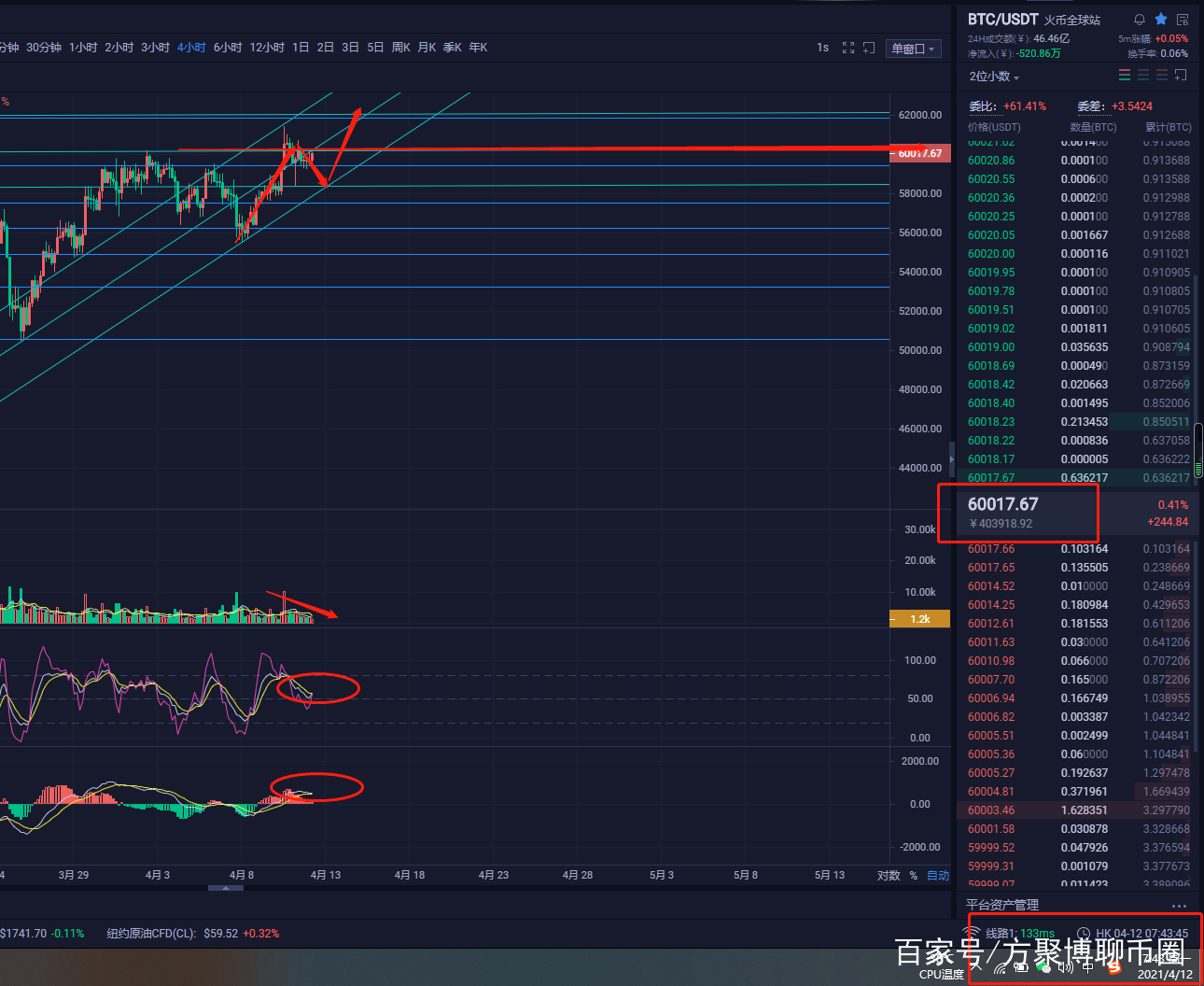Click the 1s refresh interval button
This screenshot has height=986, width=1204.
pyautogui.click(x=822, y=48)
